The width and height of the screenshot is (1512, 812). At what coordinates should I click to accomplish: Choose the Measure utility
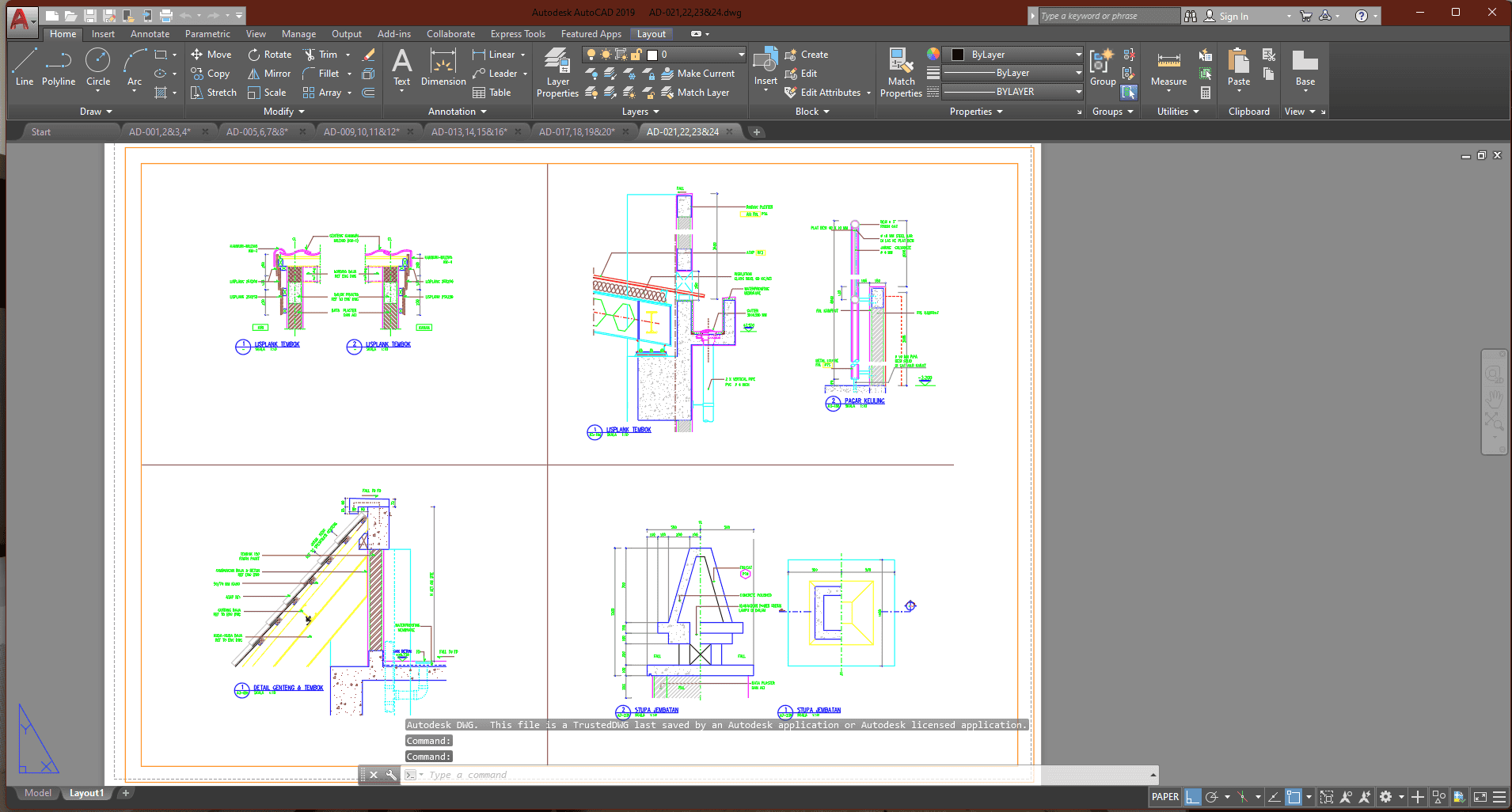(1168, 69)
